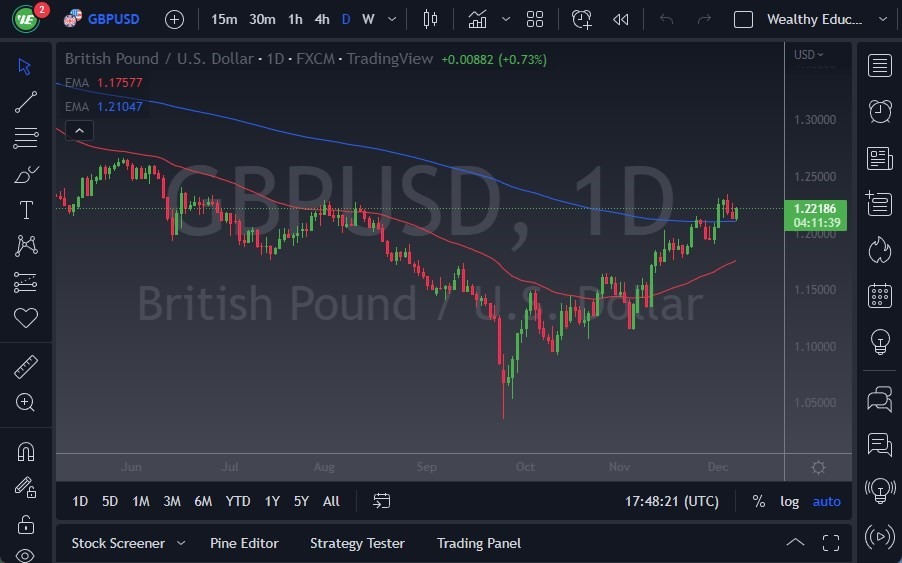Switch to the 15m timeframe
The height and width of the screenshot is (563, 902).
[224, 20]
